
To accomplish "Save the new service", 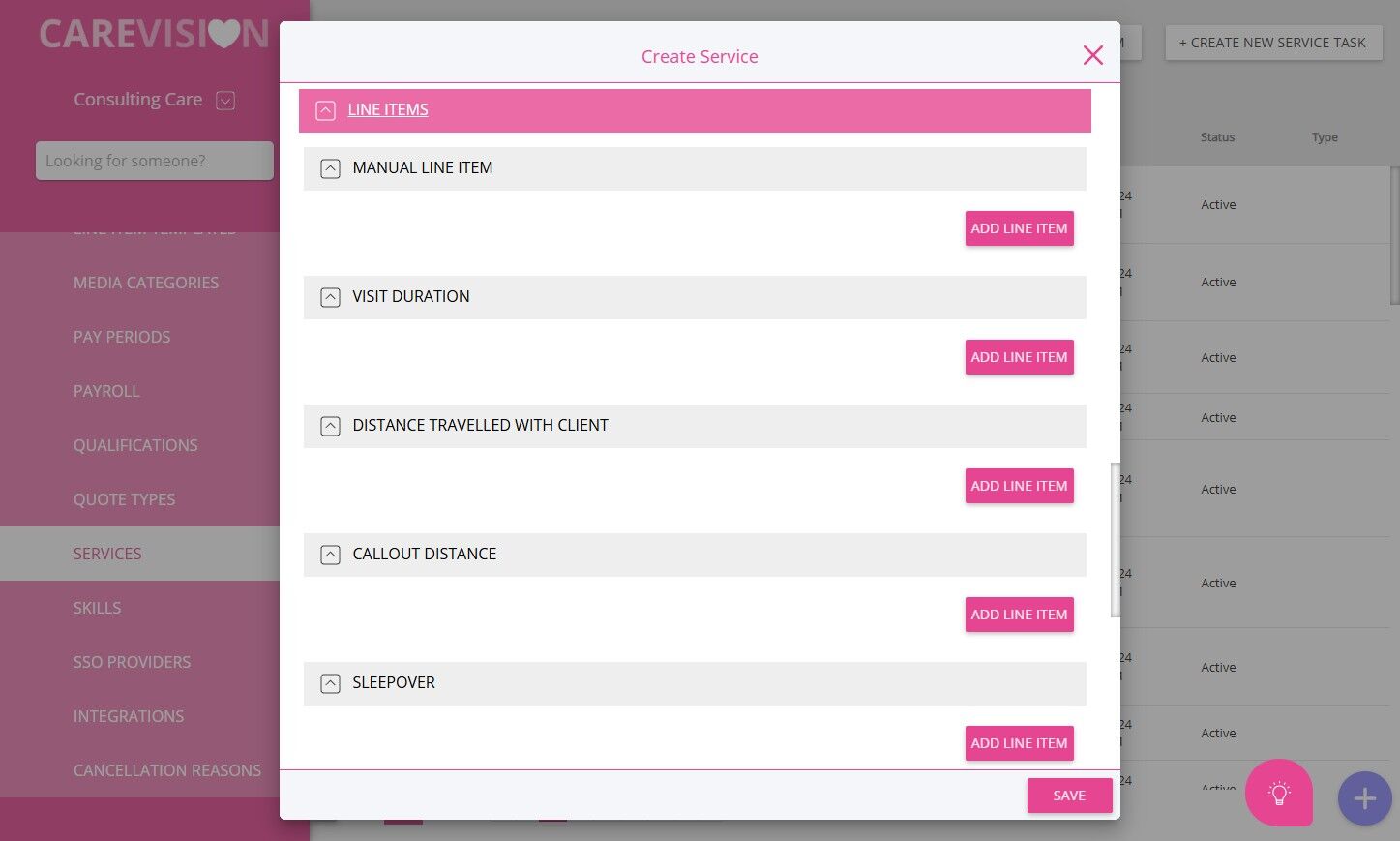I will [x=1069, y=796].
